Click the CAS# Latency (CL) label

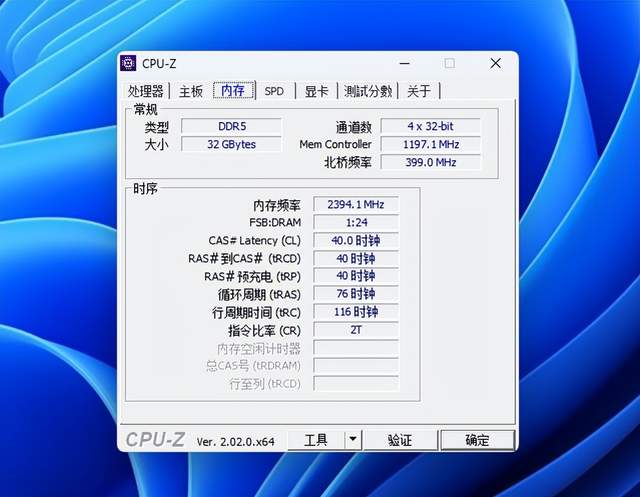pyautogui.click(x=254, y=241)
